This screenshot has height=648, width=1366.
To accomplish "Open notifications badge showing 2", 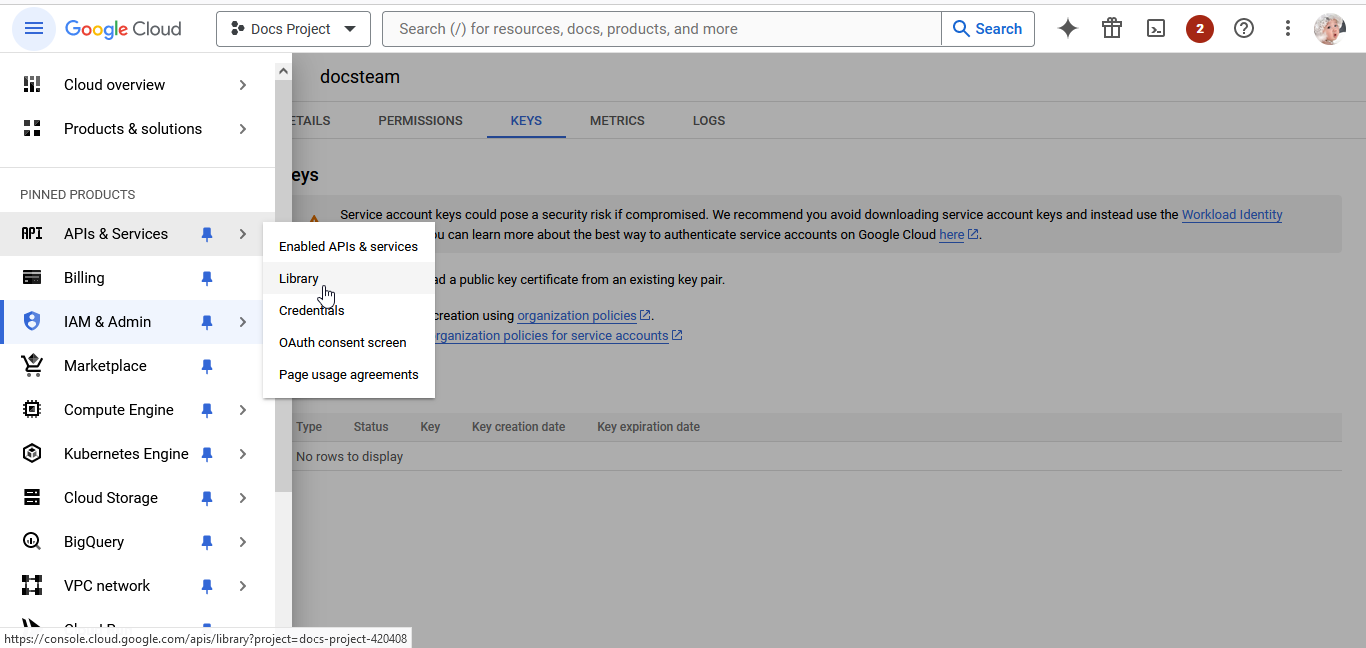I will (1200, 29).
